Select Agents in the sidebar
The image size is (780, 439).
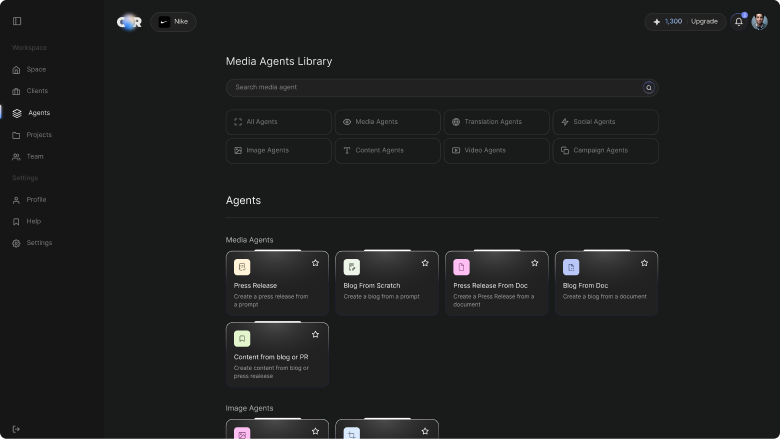click(31, 113)
